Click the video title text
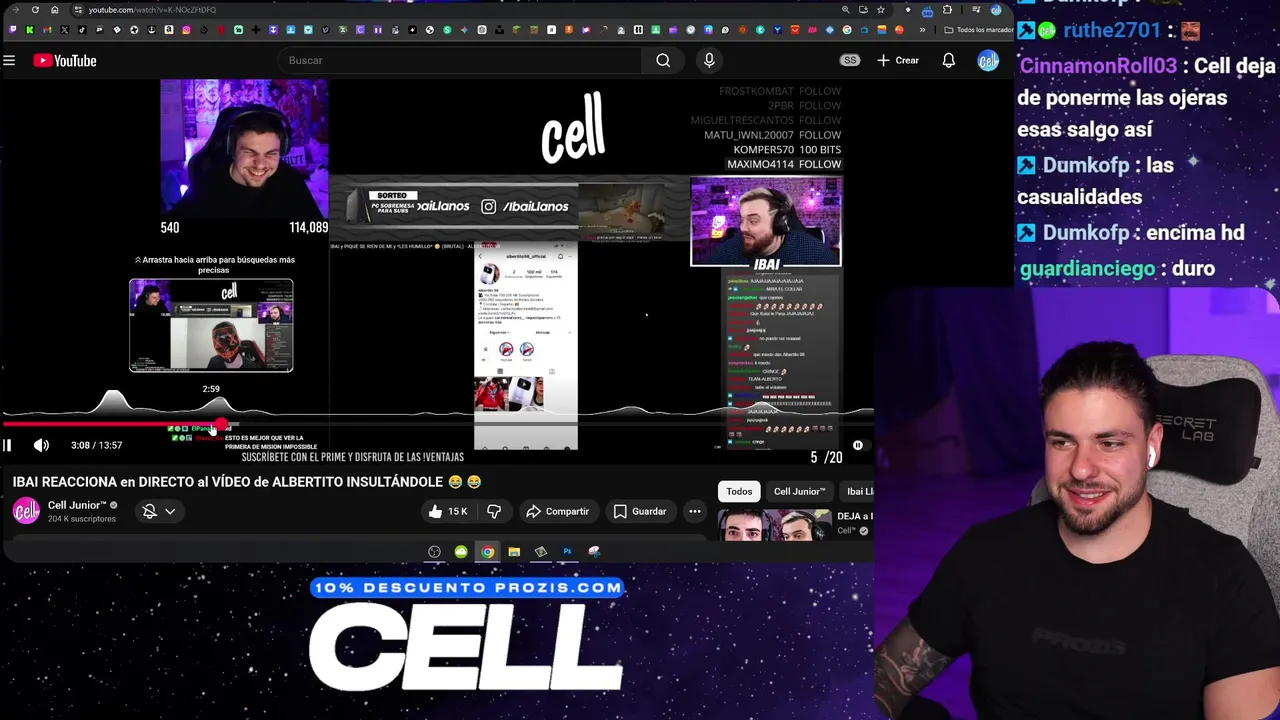The height and width of the screenshot is (720, 1280). [247, 482]
